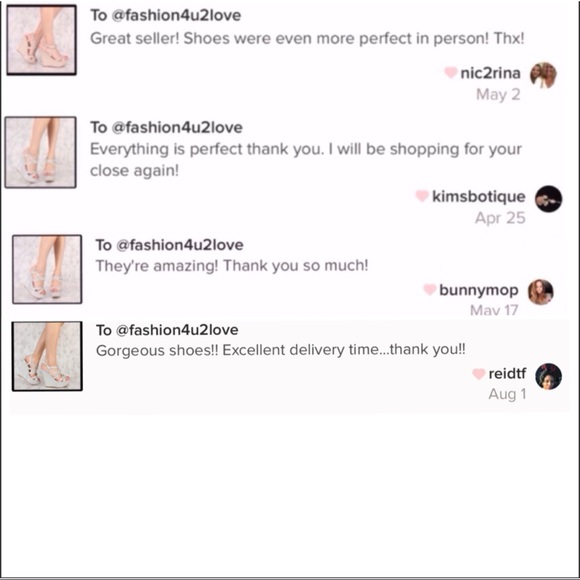Screen dimensions: 580x580
Task: Select the 'Everything is perfect' review text
Action: (x=306, y=160)
